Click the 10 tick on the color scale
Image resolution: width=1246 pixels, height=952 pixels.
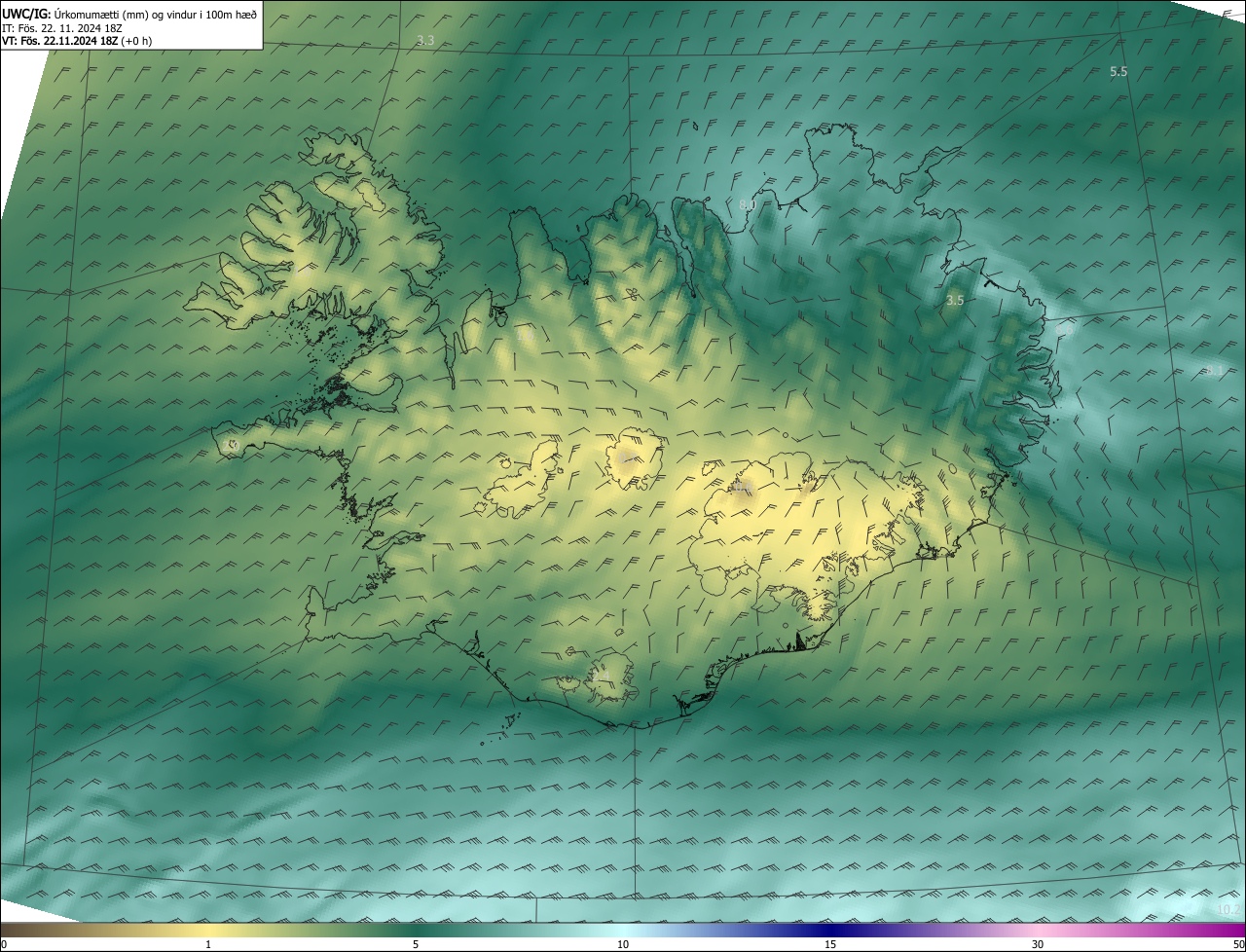[x=623, y=944]
